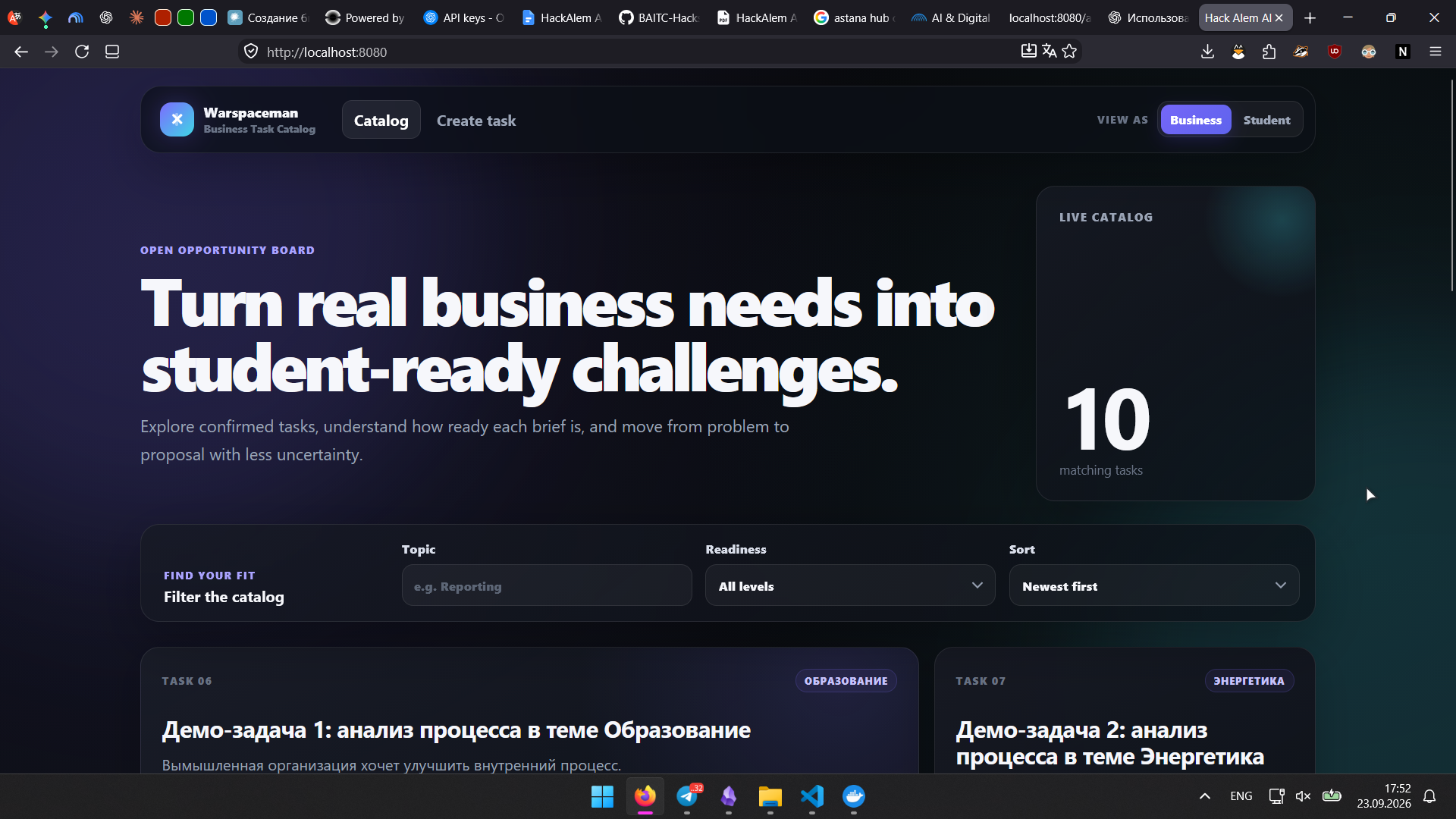Screen dimensions: 1456x819
Task: Go back to the previous page
Action: [21, 52]
